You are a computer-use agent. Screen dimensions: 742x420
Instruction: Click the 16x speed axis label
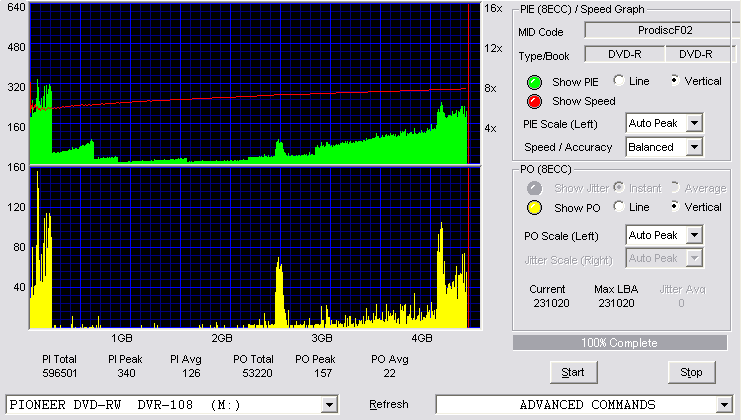point(493,9)
